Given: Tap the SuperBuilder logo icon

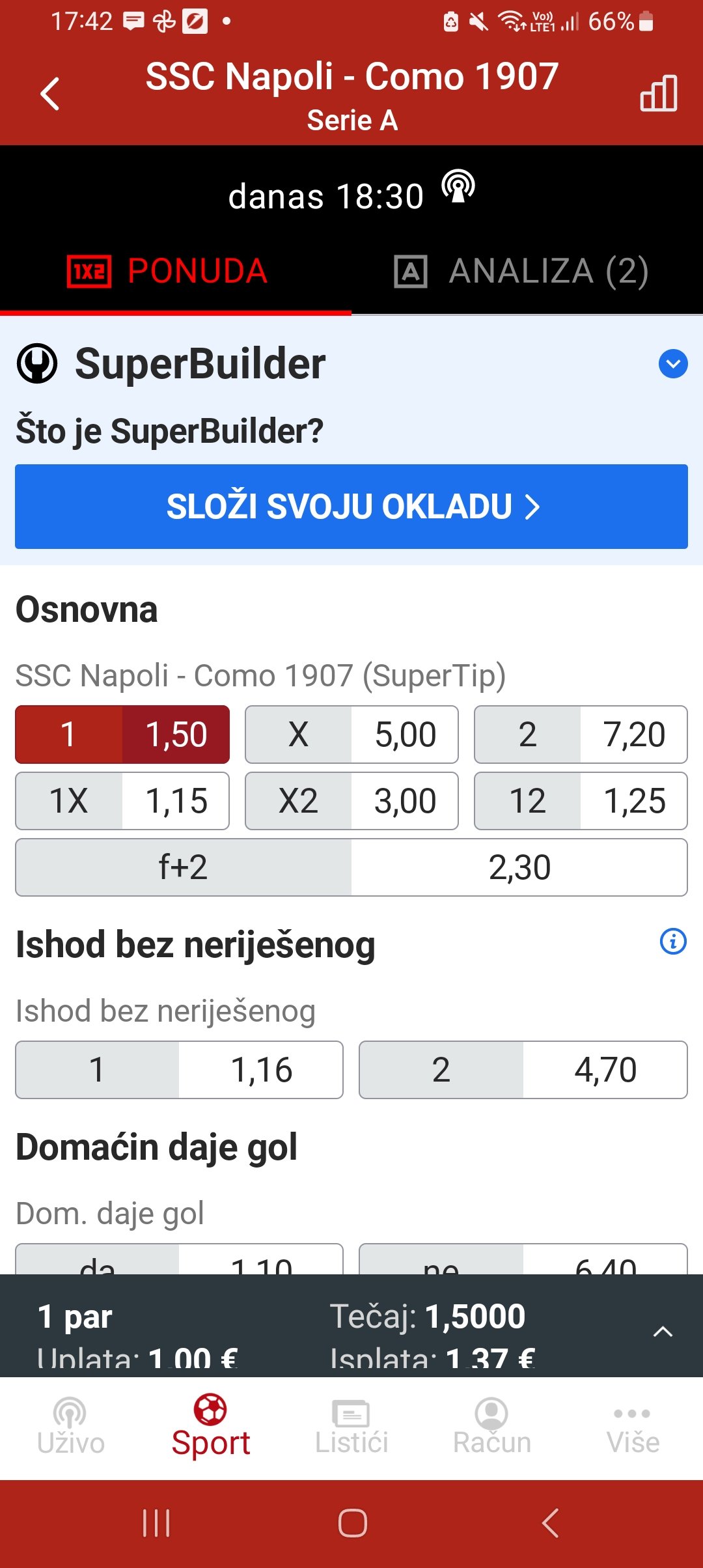Looking at the screenshot, I should click(37, 363).
